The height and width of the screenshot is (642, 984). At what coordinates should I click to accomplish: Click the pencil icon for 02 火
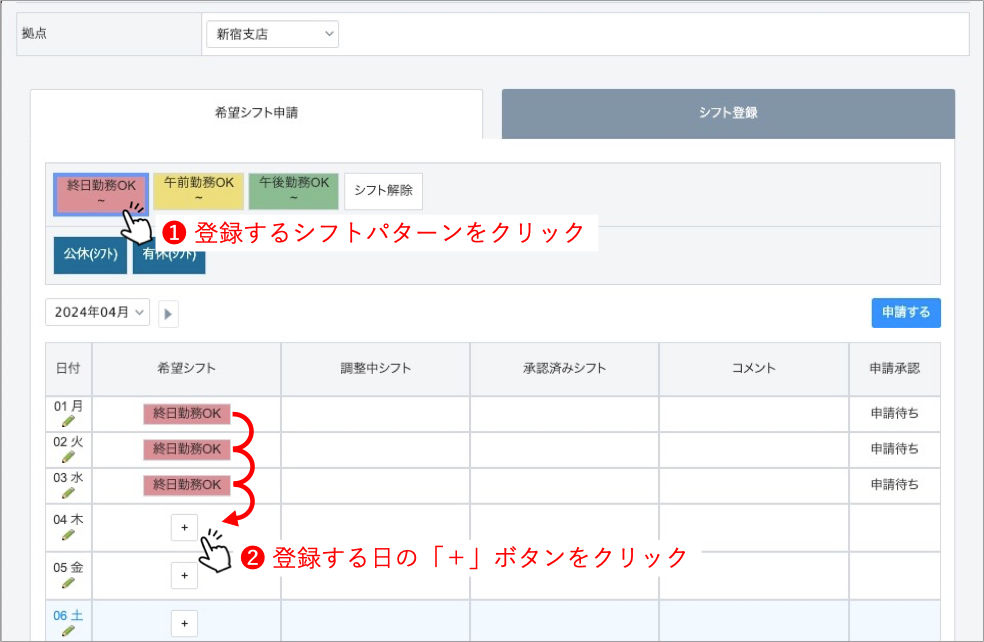[68, 457]
